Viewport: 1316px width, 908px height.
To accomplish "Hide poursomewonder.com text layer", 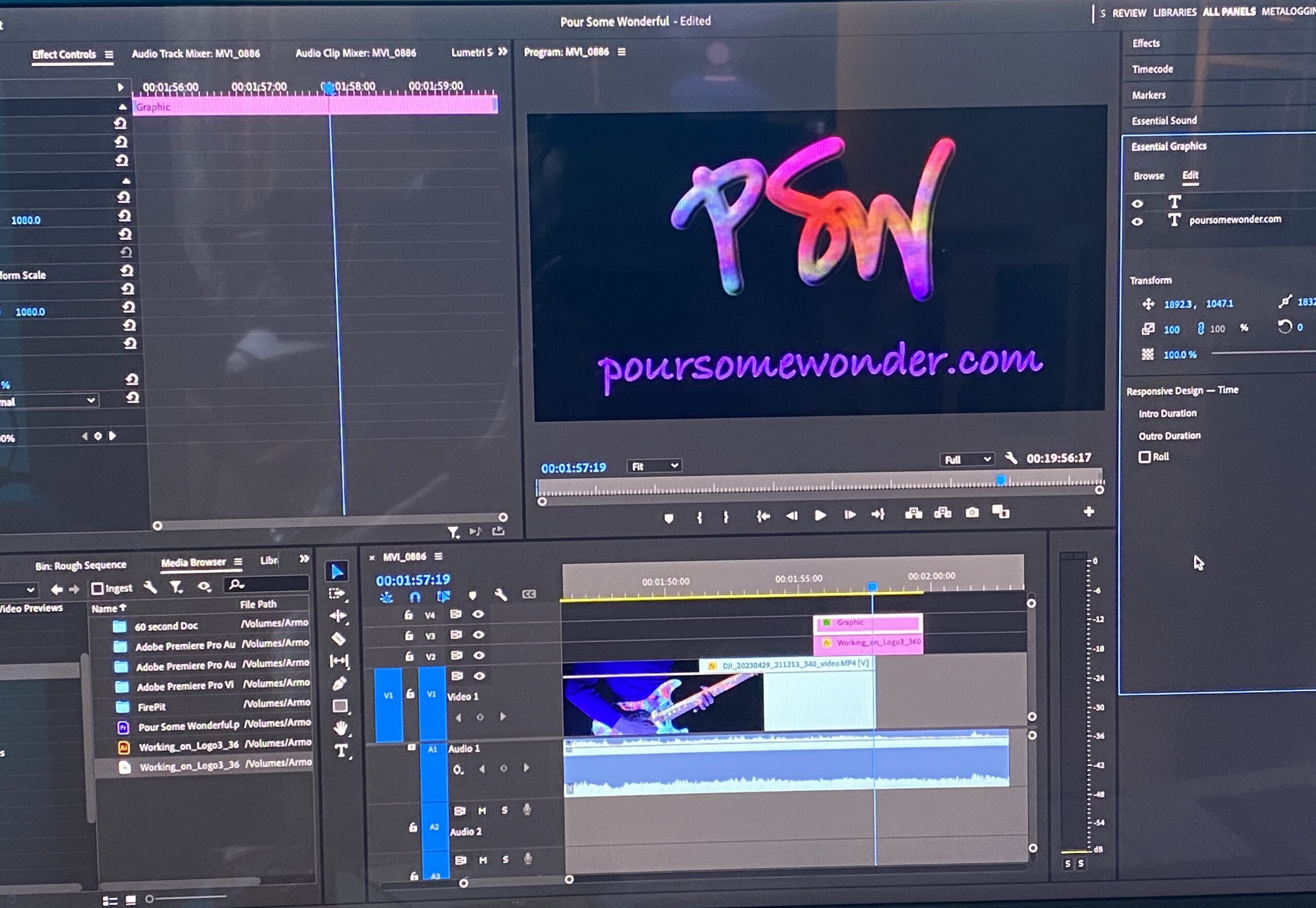I will click(1137, 222).
